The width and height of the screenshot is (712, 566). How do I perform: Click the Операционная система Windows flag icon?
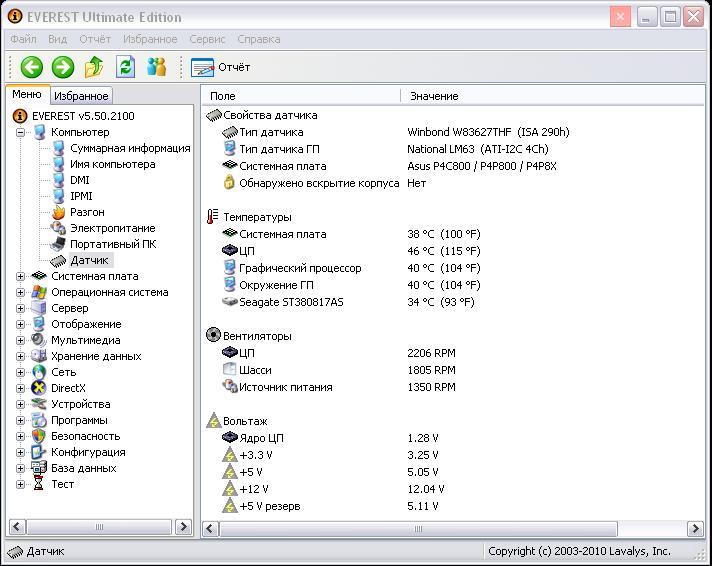tap(39, 292)
